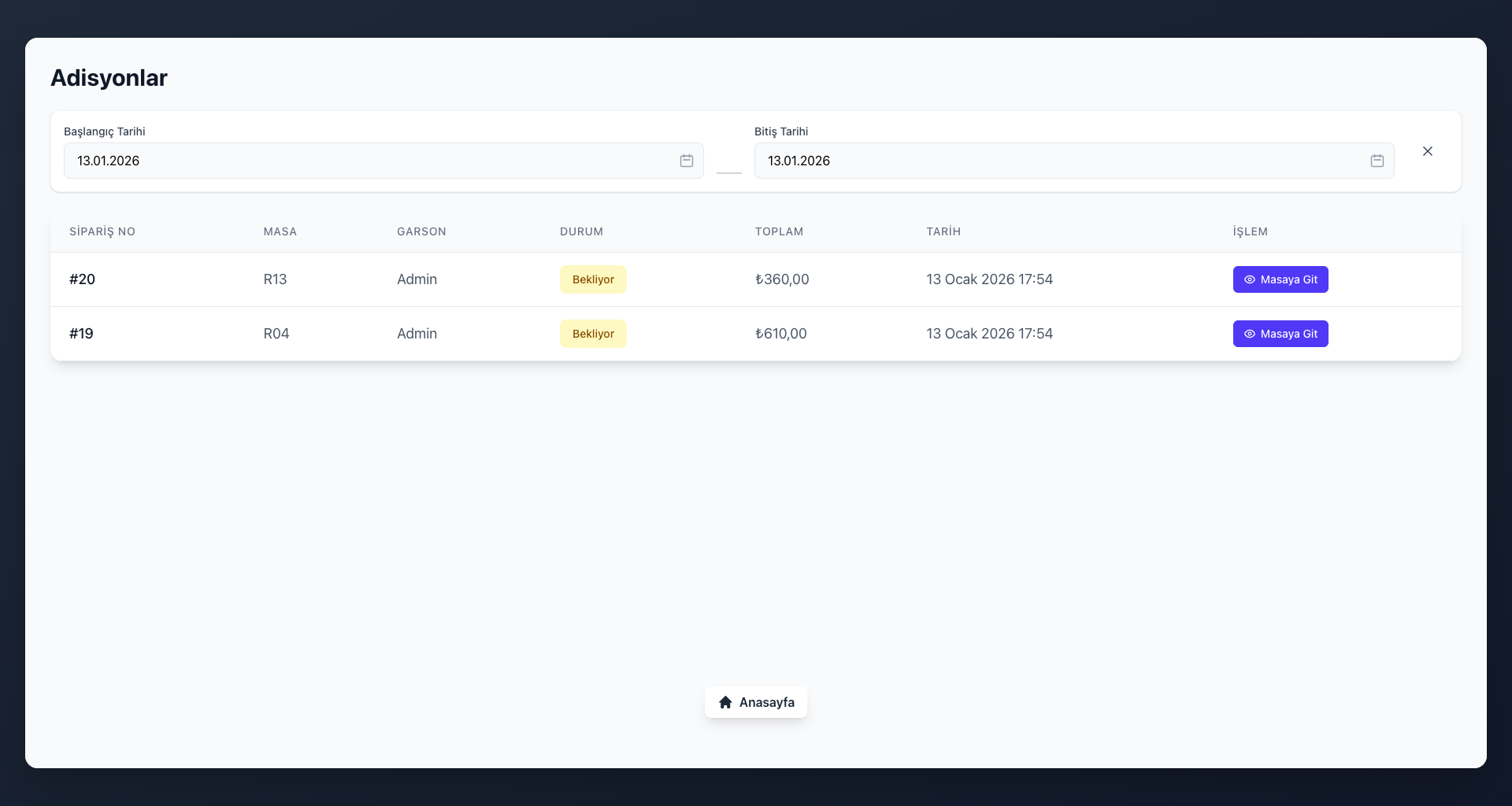
Task: Click TARİH column header
Action: point(943,231)
